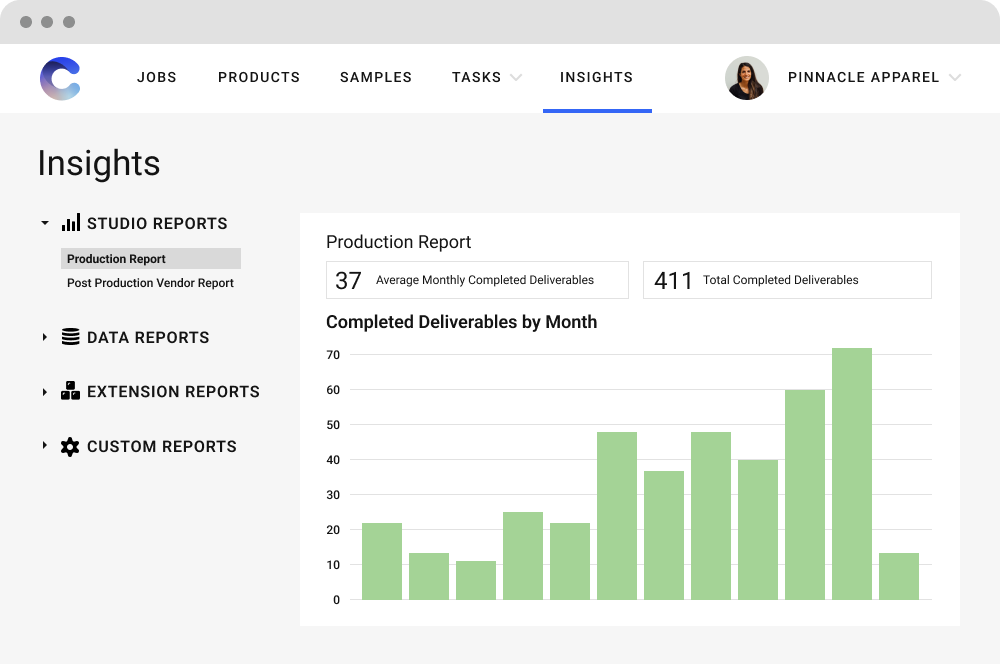This screenshot has height=664, width=1000.
Task: Open the Samples tab
Action: (376, 77)
